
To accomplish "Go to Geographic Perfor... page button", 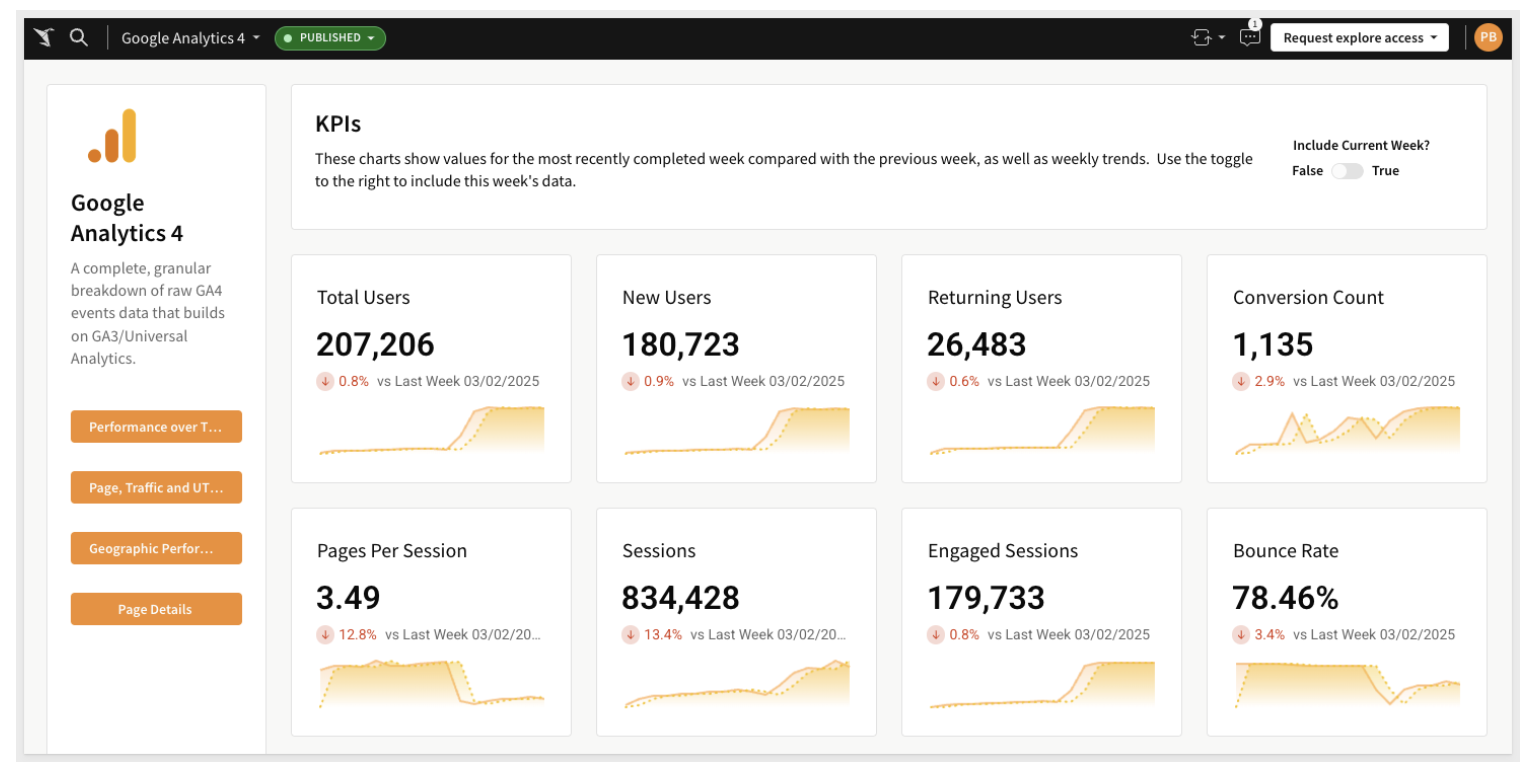I will pyautogui.click(x=156, y=548).
